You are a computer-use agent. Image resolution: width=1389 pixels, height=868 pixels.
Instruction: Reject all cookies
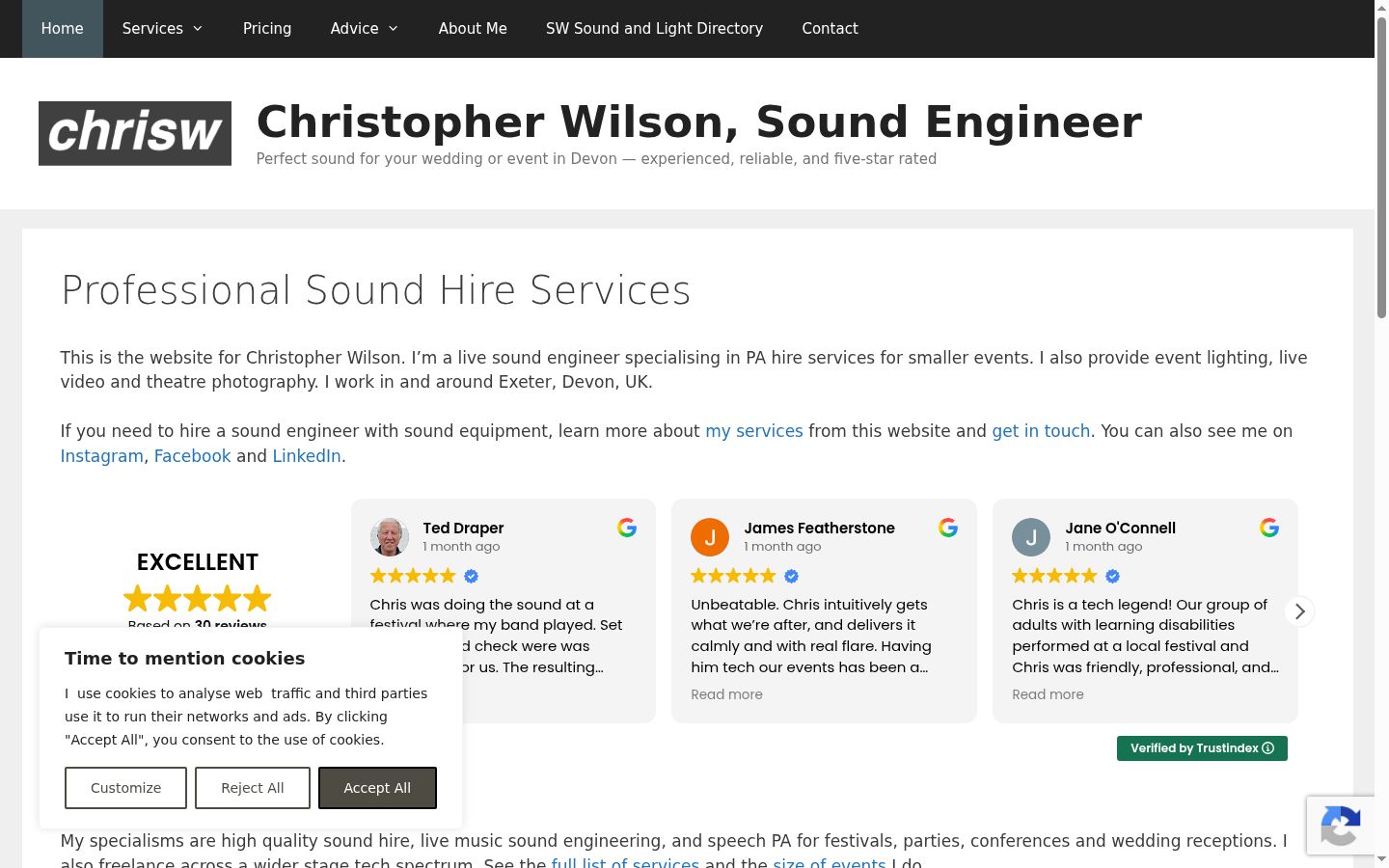tap(253, 788)
